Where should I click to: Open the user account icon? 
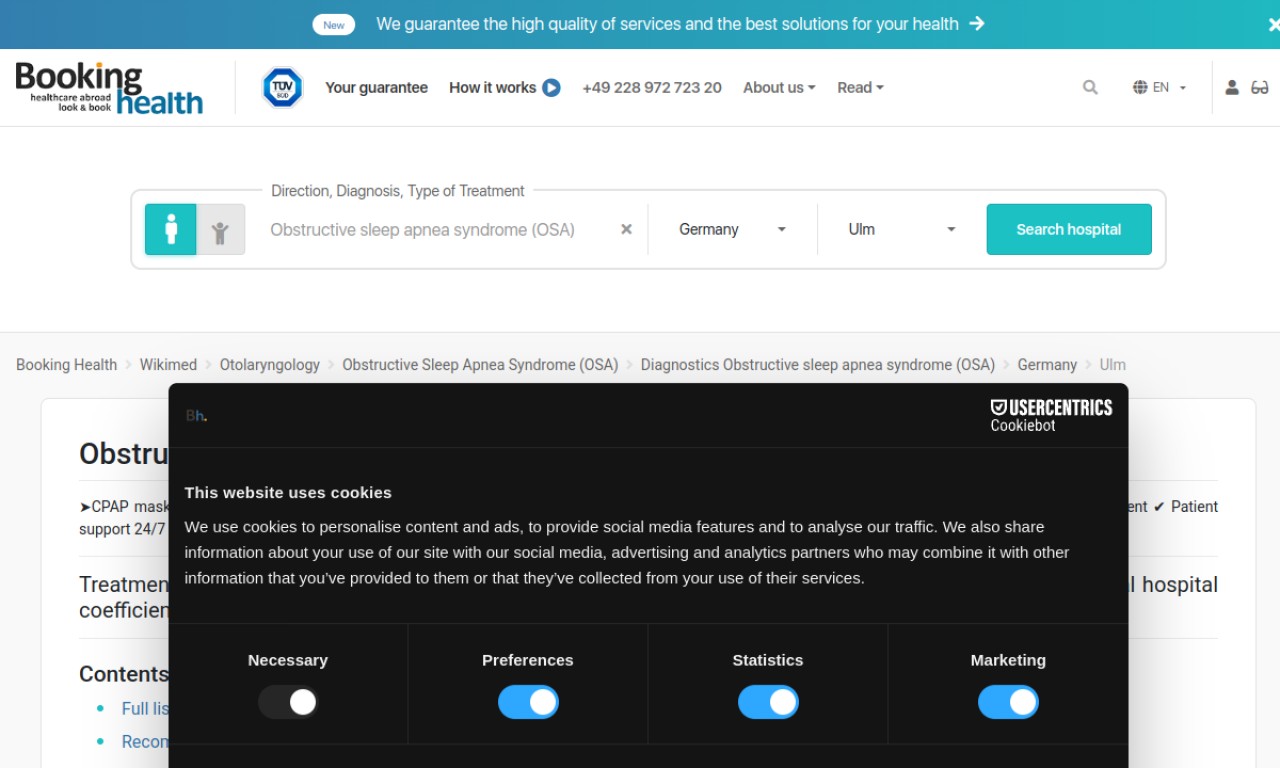(x=1232, y=88)
